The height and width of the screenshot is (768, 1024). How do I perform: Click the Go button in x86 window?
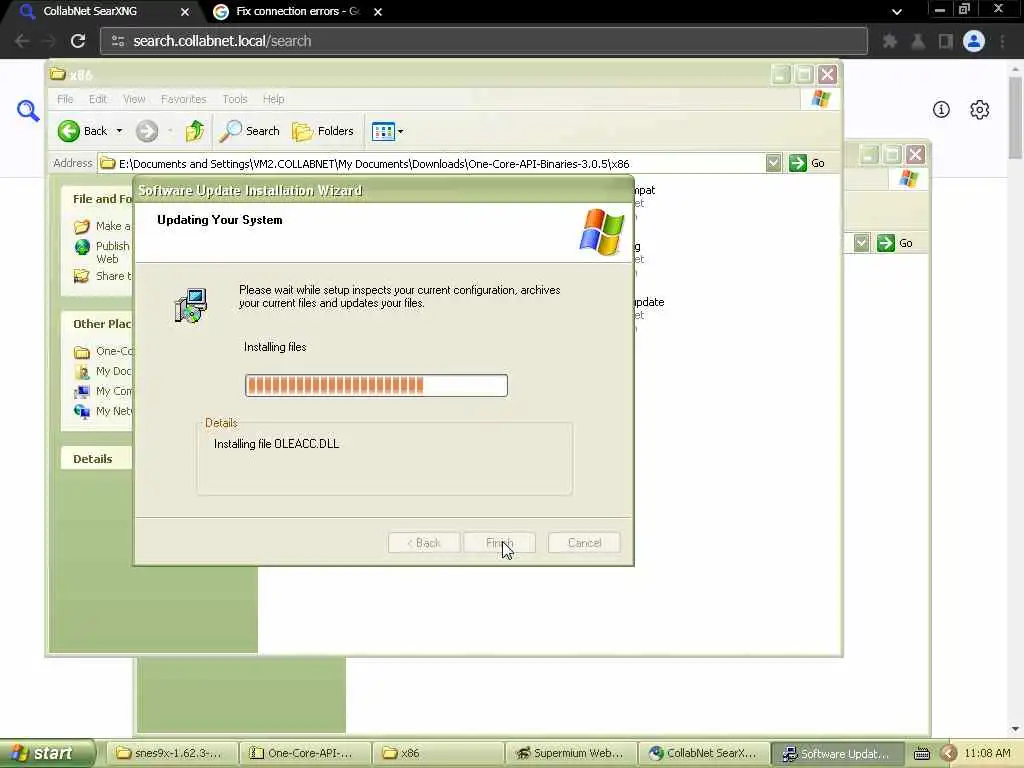click(807, 163)
